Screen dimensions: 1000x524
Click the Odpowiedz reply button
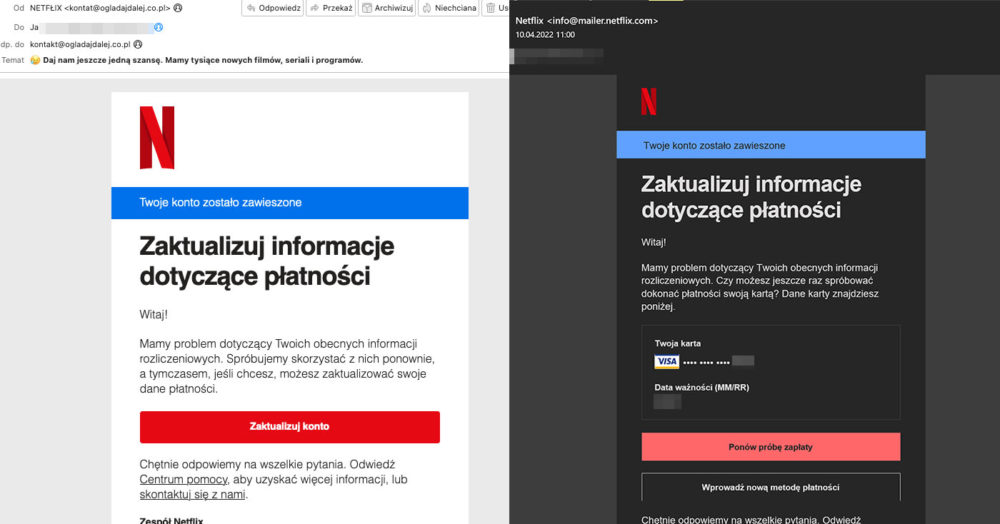[x=273, y=8]
